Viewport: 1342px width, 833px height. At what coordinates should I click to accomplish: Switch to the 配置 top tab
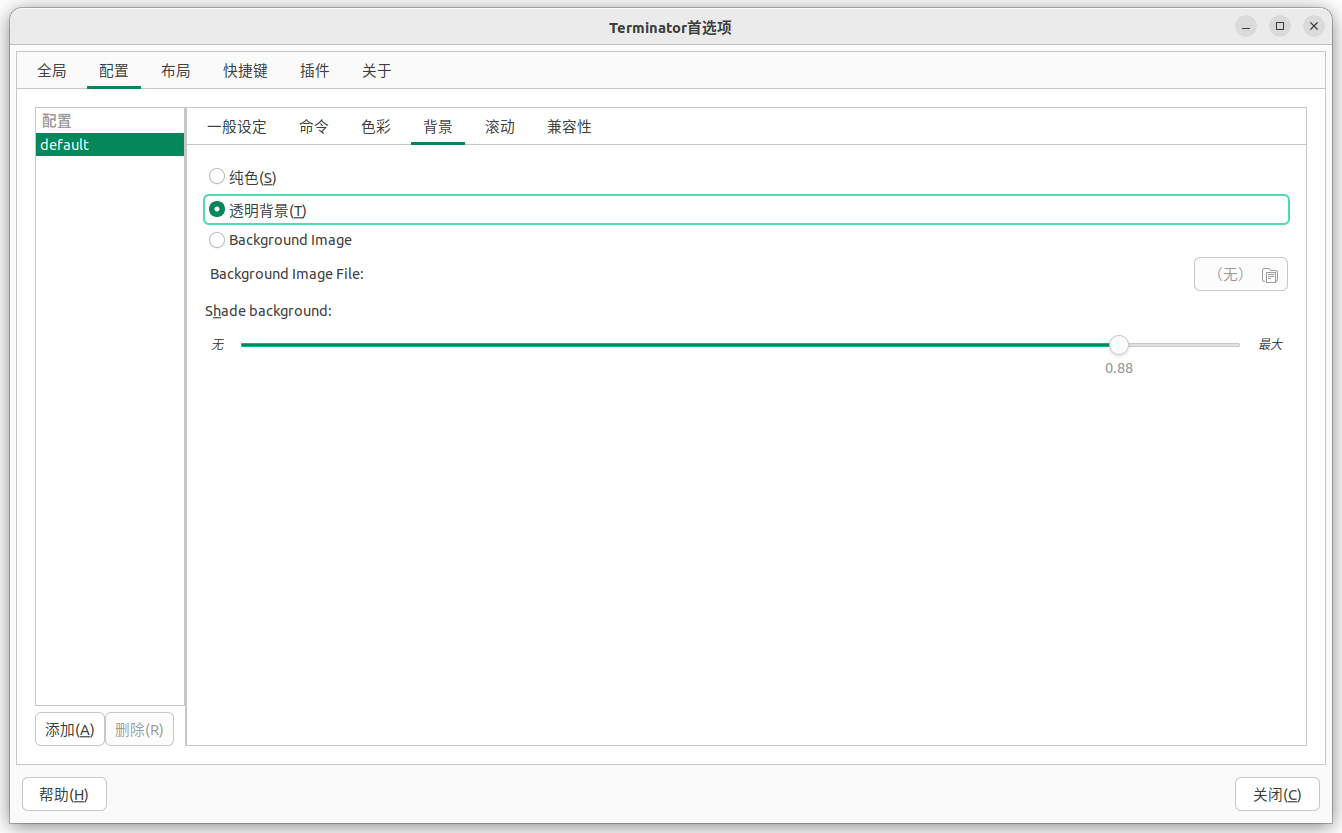(114, 71)
